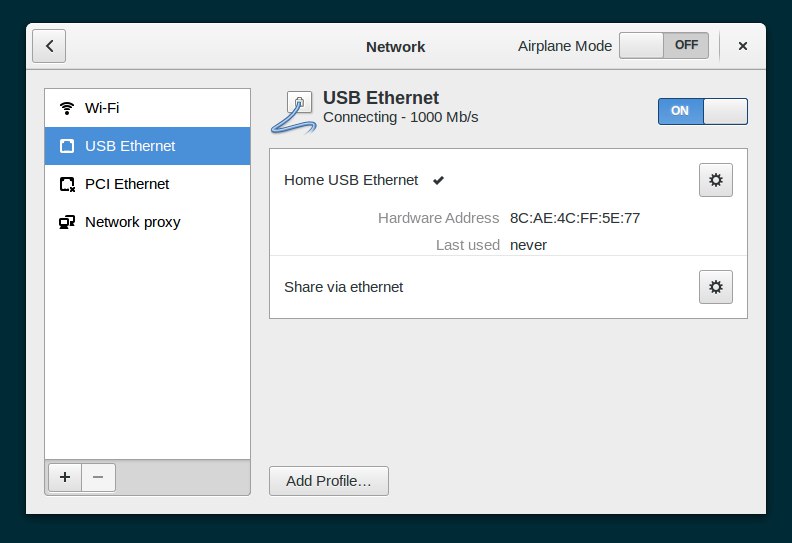792x543 pixels.
Task: Click the back arrow button in header
Action: coord(49,46)
